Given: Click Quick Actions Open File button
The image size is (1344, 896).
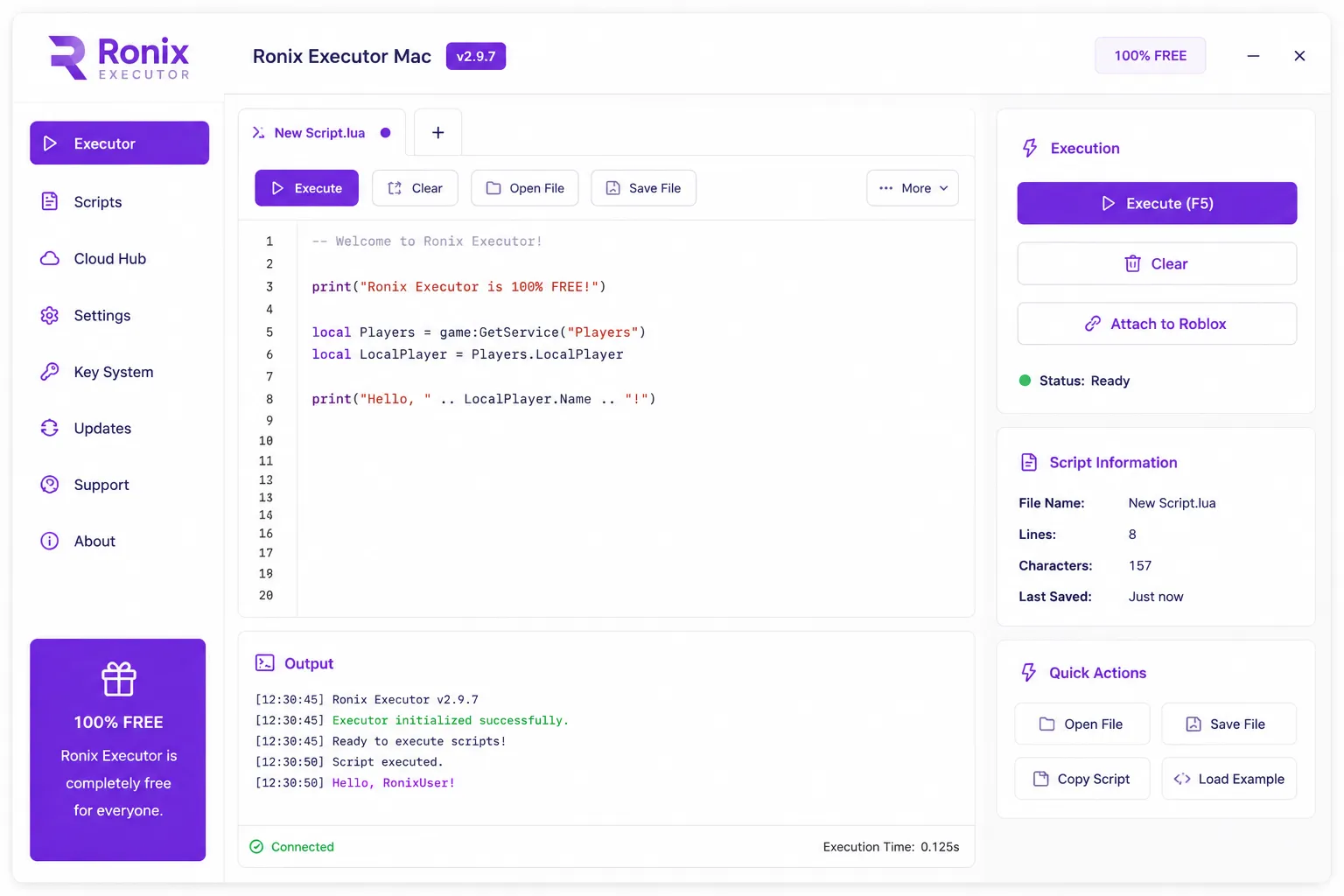Looking at the screenshot, I should click(1082, 724).
